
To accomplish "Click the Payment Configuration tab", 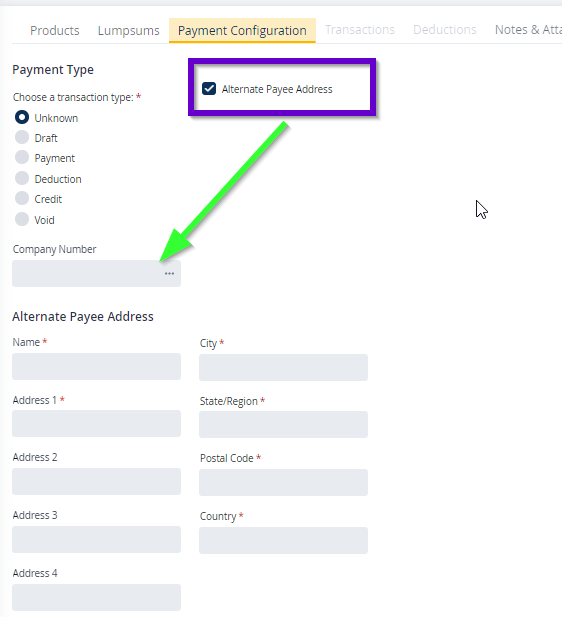I will [x=242, y=30].
